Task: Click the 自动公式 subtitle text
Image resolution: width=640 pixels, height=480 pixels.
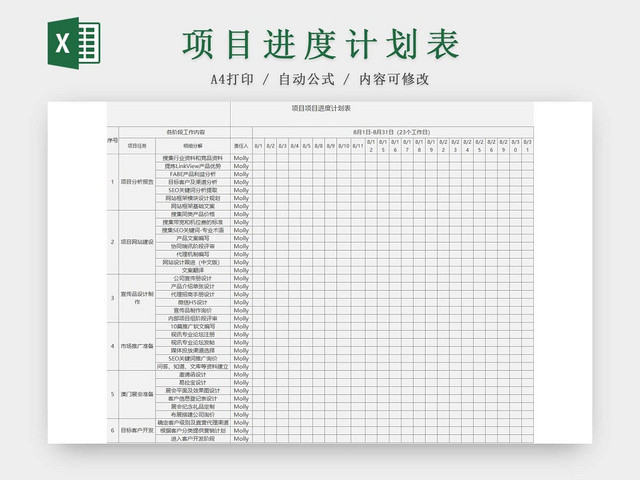Action: 307,79
